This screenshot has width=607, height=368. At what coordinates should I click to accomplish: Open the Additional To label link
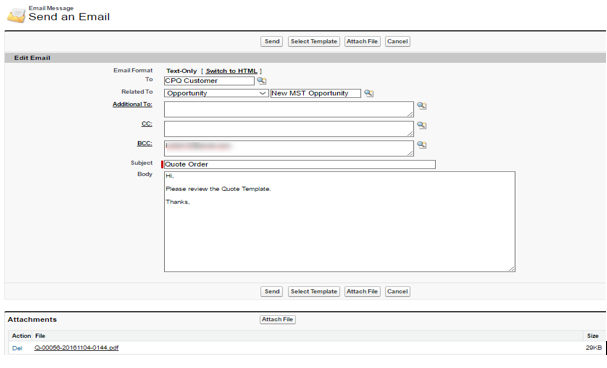pyautogui.click(x=132, y=104)
